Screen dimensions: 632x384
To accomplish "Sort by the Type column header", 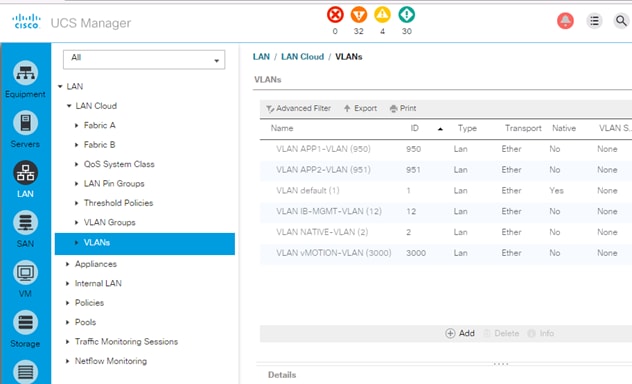I will [467, 128].
